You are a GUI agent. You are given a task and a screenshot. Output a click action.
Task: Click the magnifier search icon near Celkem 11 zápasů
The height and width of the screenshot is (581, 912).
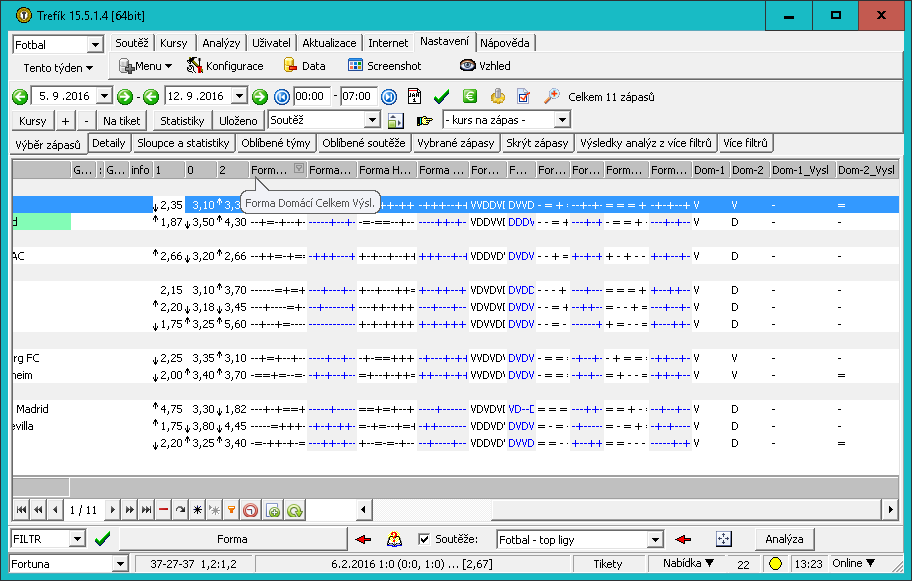tap(551, 96)
